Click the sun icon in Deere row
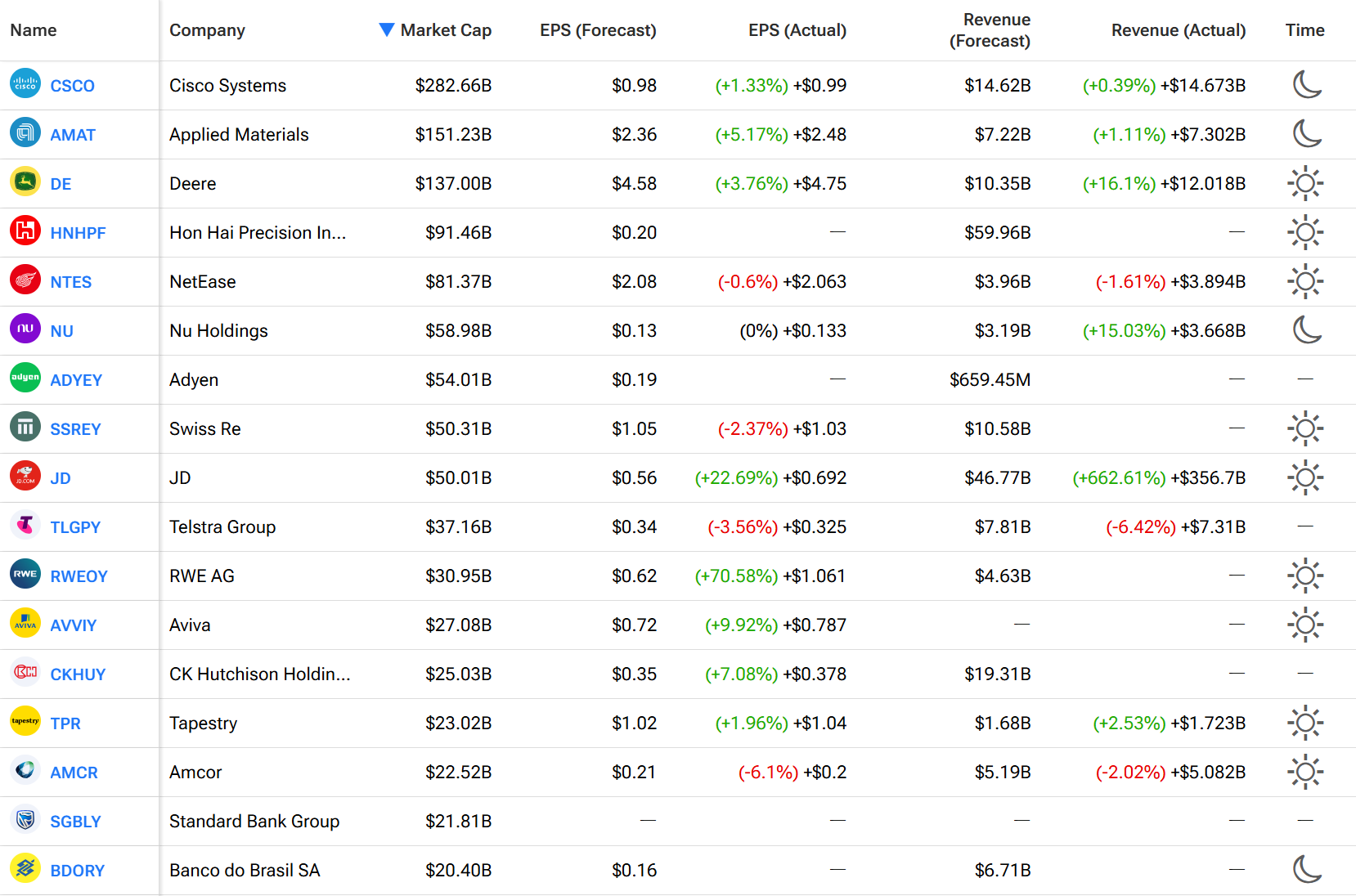The height and width of the screenshot is (896, 1356). pyautogui.click(x=1305, y=183)
